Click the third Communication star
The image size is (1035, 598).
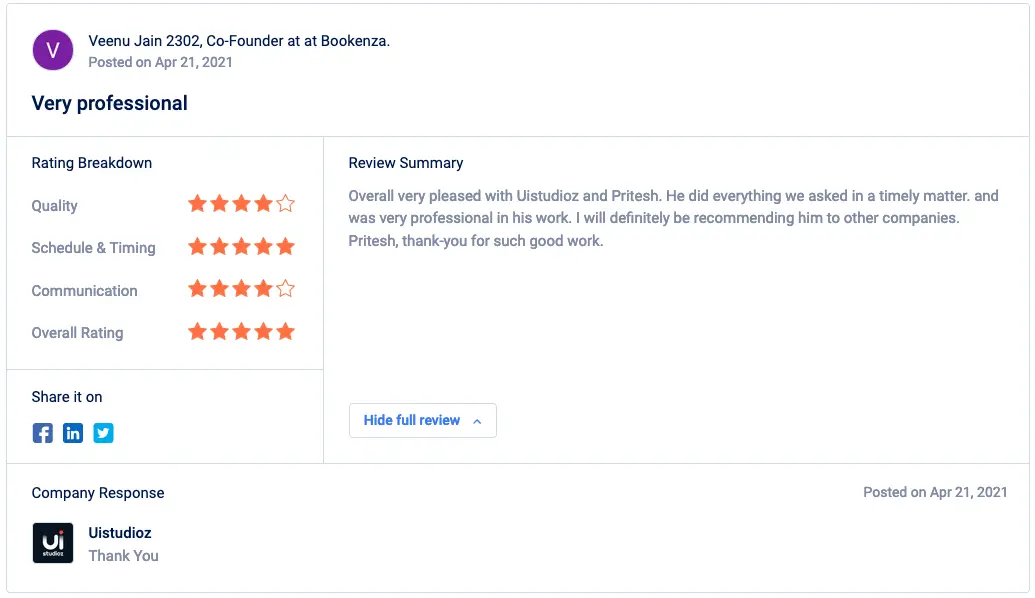[x=241, y=289]
